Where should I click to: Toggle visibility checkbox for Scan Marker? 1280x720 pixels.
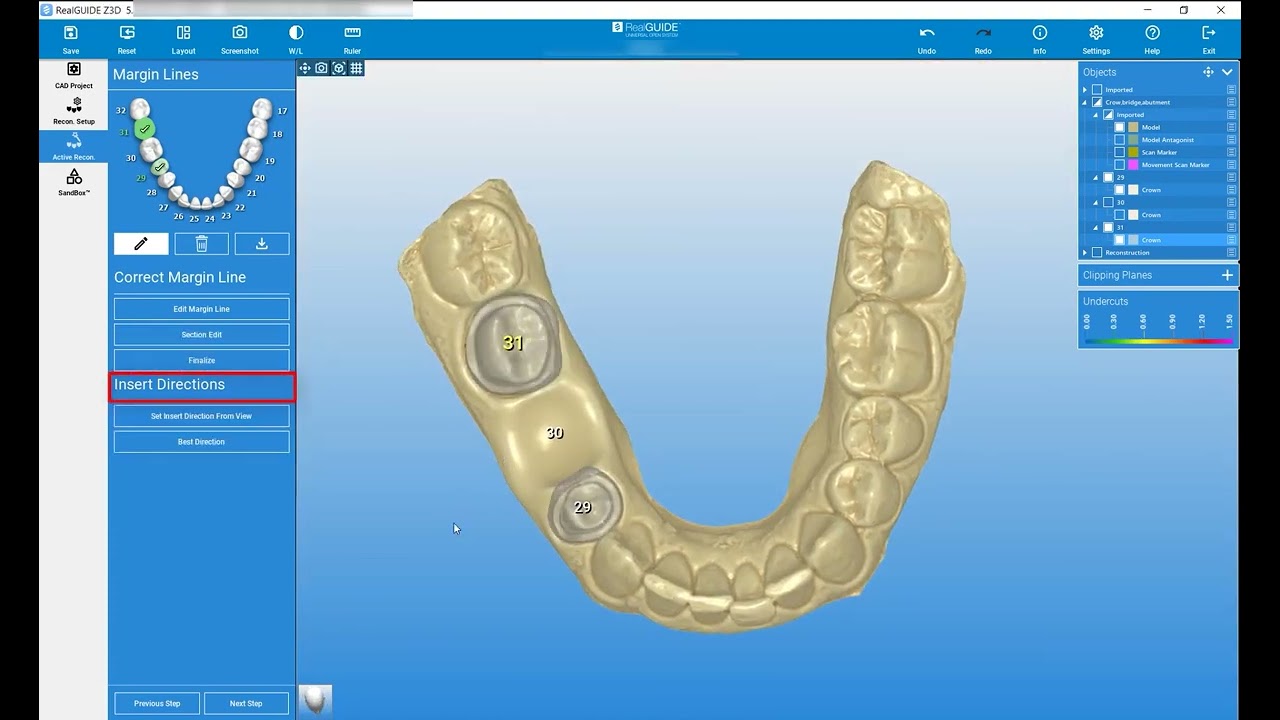(1120, 152)
